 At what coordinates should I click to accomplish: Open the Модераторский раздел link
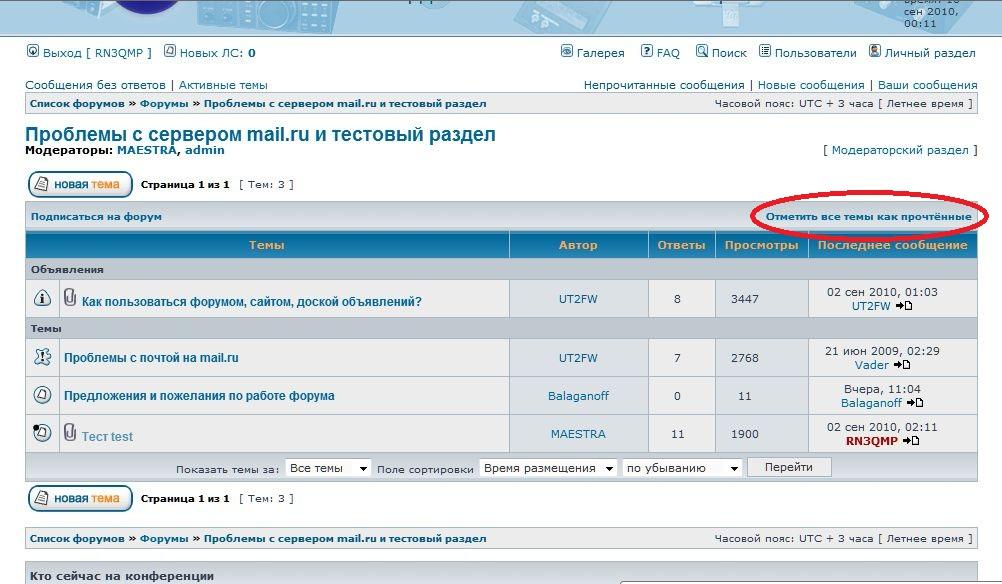click(x=900, y=150)
